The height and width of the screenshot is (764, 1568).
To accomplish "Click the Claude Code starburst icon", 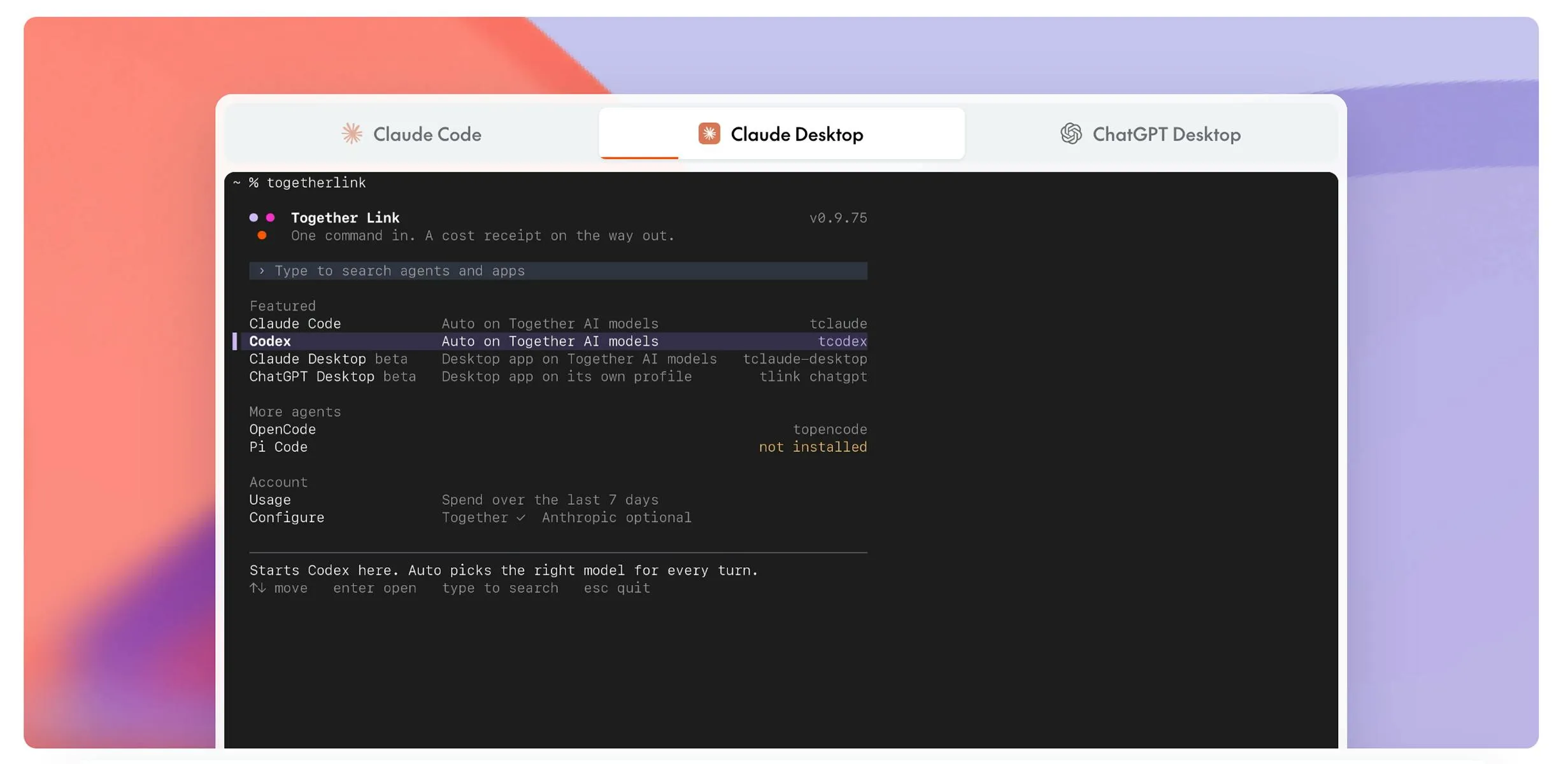I will [352, 134].
